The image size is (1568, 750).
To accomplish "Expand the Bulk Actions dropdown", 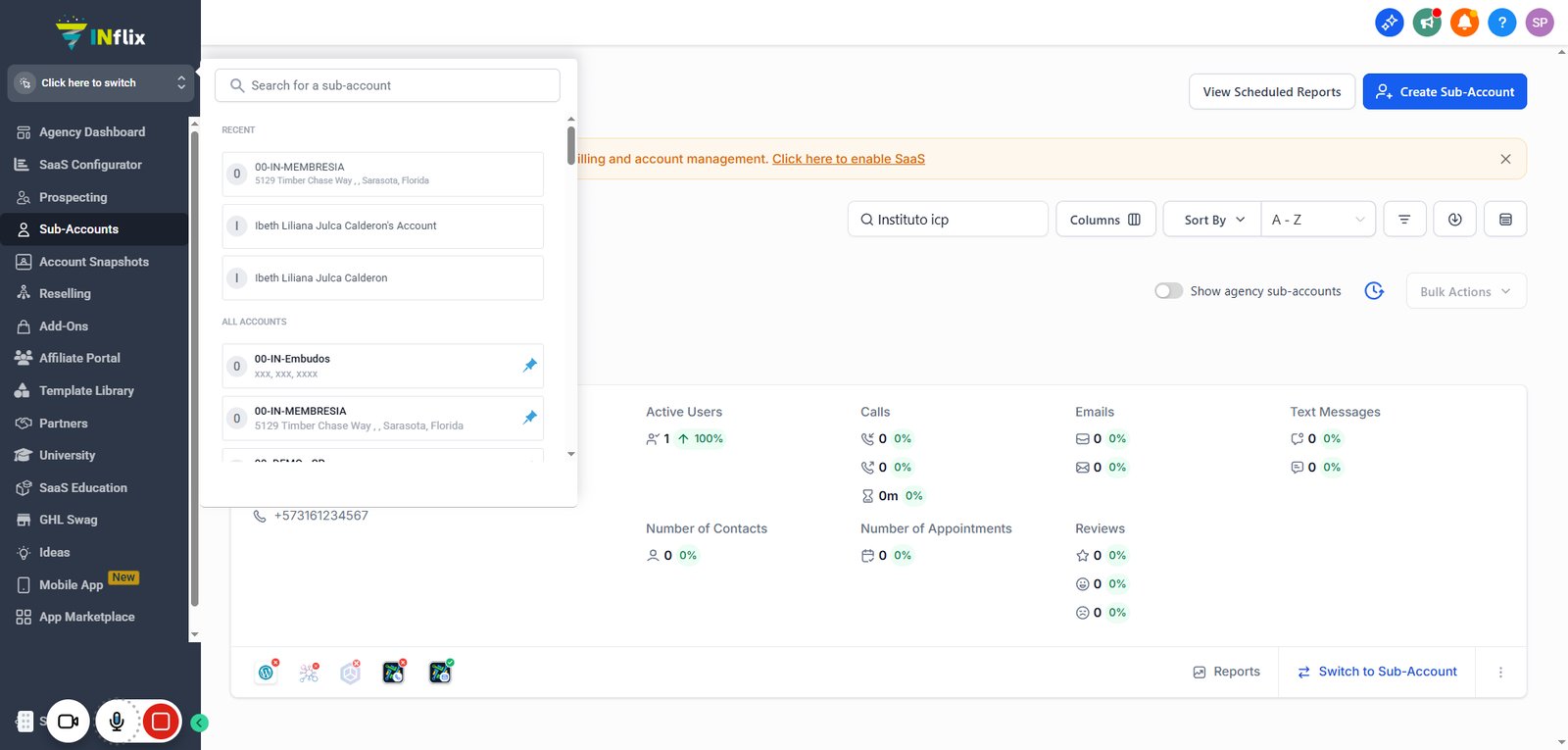I will tap(1466, 291).
